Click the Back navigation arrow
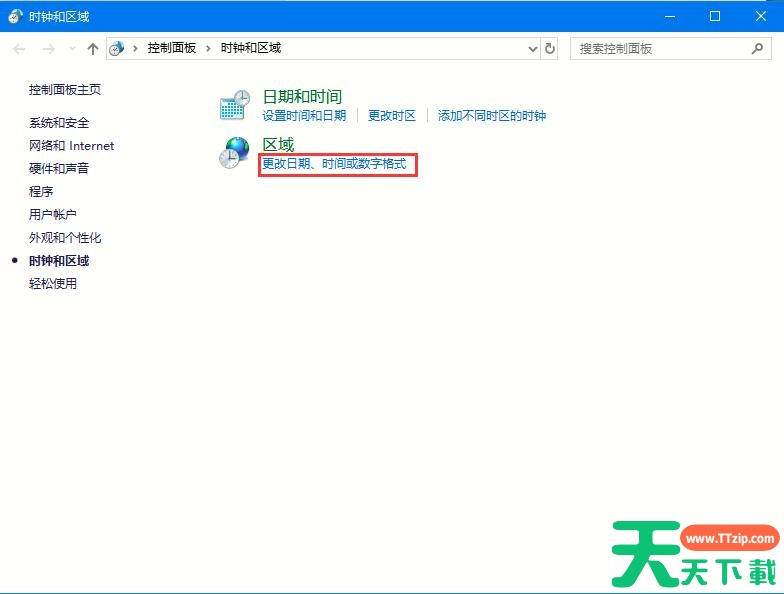Viewport: 784px width, 594px height. [x=20, y=48]
